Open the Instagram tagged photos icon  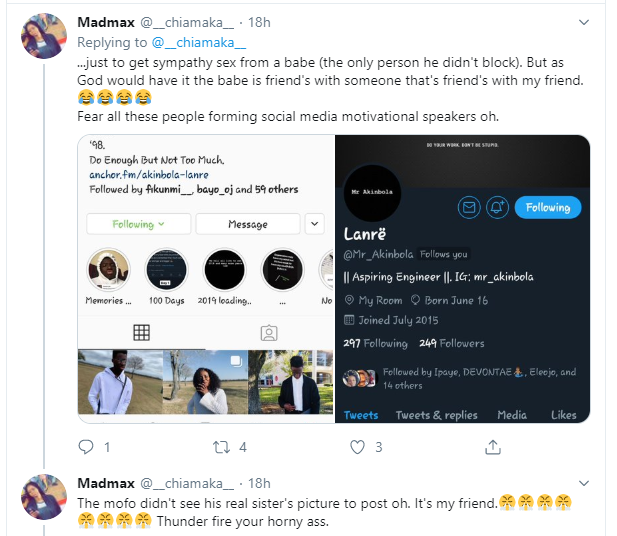(x=268, y=332)
